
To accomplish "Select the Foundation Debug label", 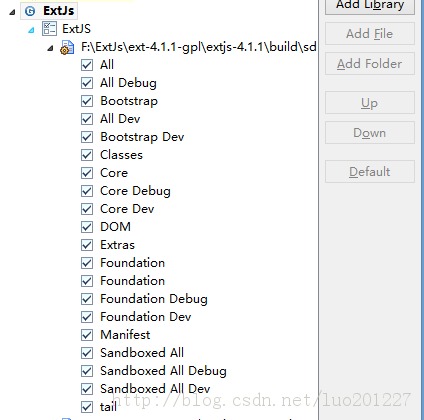I will tap(154, 299).
